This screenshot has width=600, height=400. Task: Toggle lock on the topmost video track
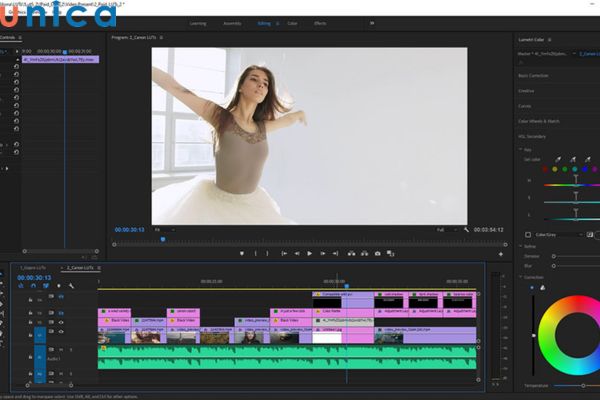[x=30, y=300]
